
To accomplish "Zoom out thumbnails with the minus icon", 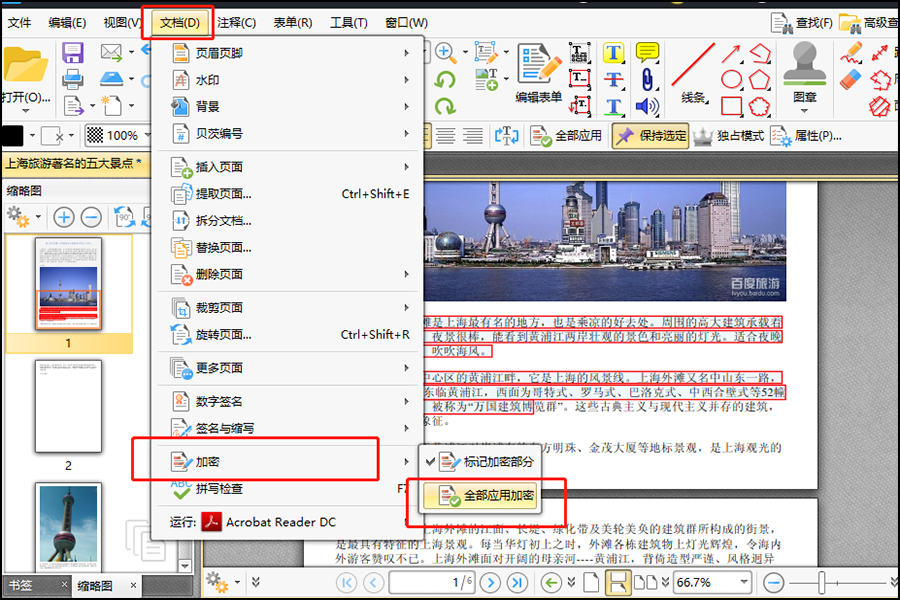I will coord(91,218).
